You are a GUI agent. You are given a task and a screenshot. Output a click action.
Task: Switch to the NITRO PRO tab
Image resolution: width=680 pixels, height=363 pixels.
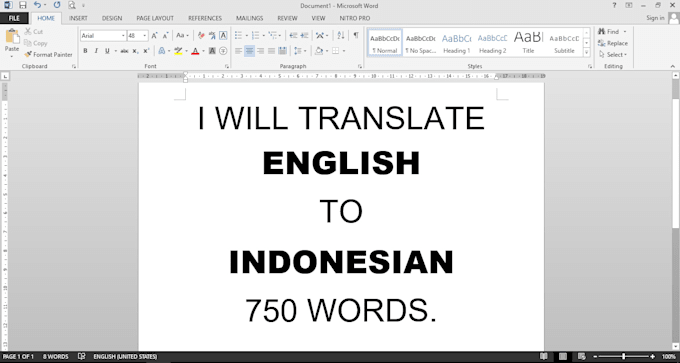point(354,18)
